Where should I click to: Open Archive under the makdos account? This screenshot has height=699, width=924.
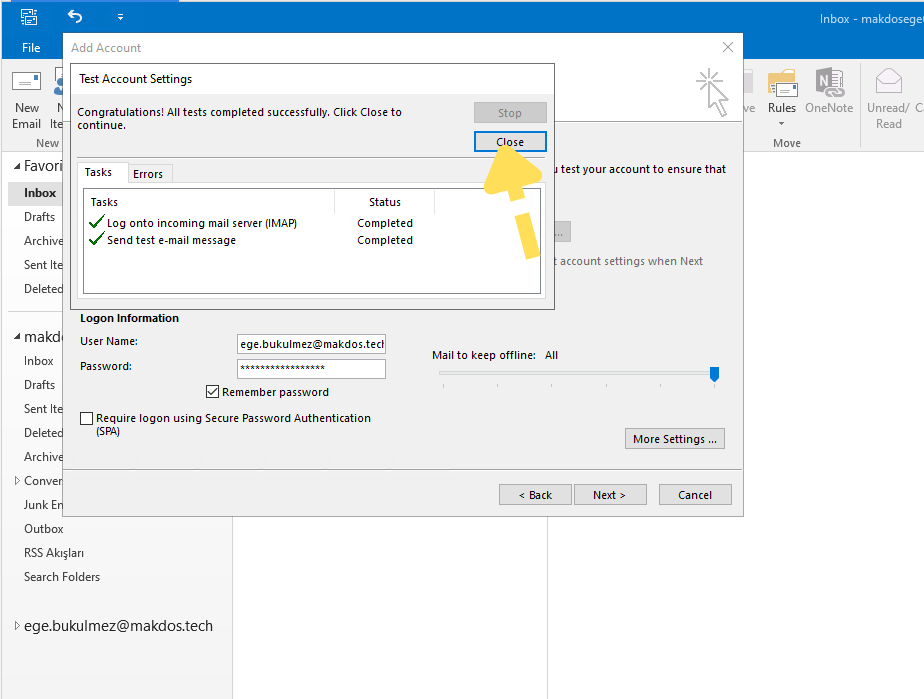tap(42, 457)
